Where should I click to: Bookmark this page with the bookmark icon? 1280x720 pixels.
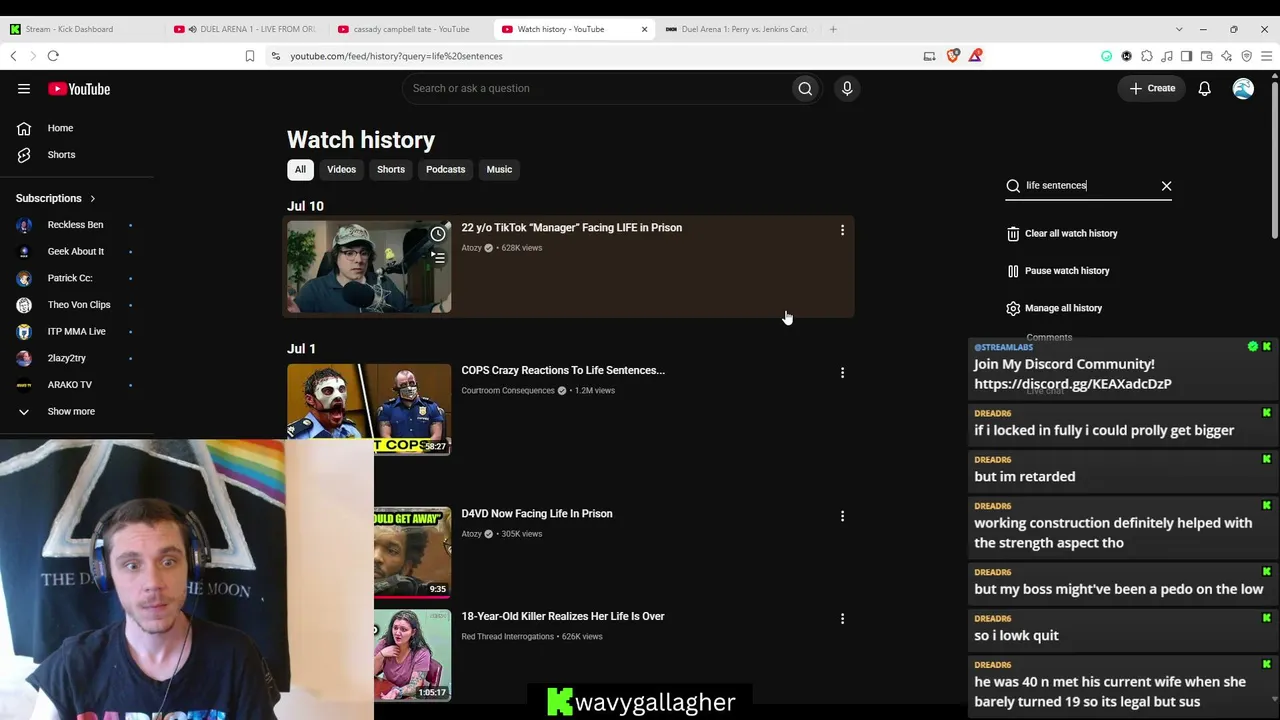coord(250,56)
